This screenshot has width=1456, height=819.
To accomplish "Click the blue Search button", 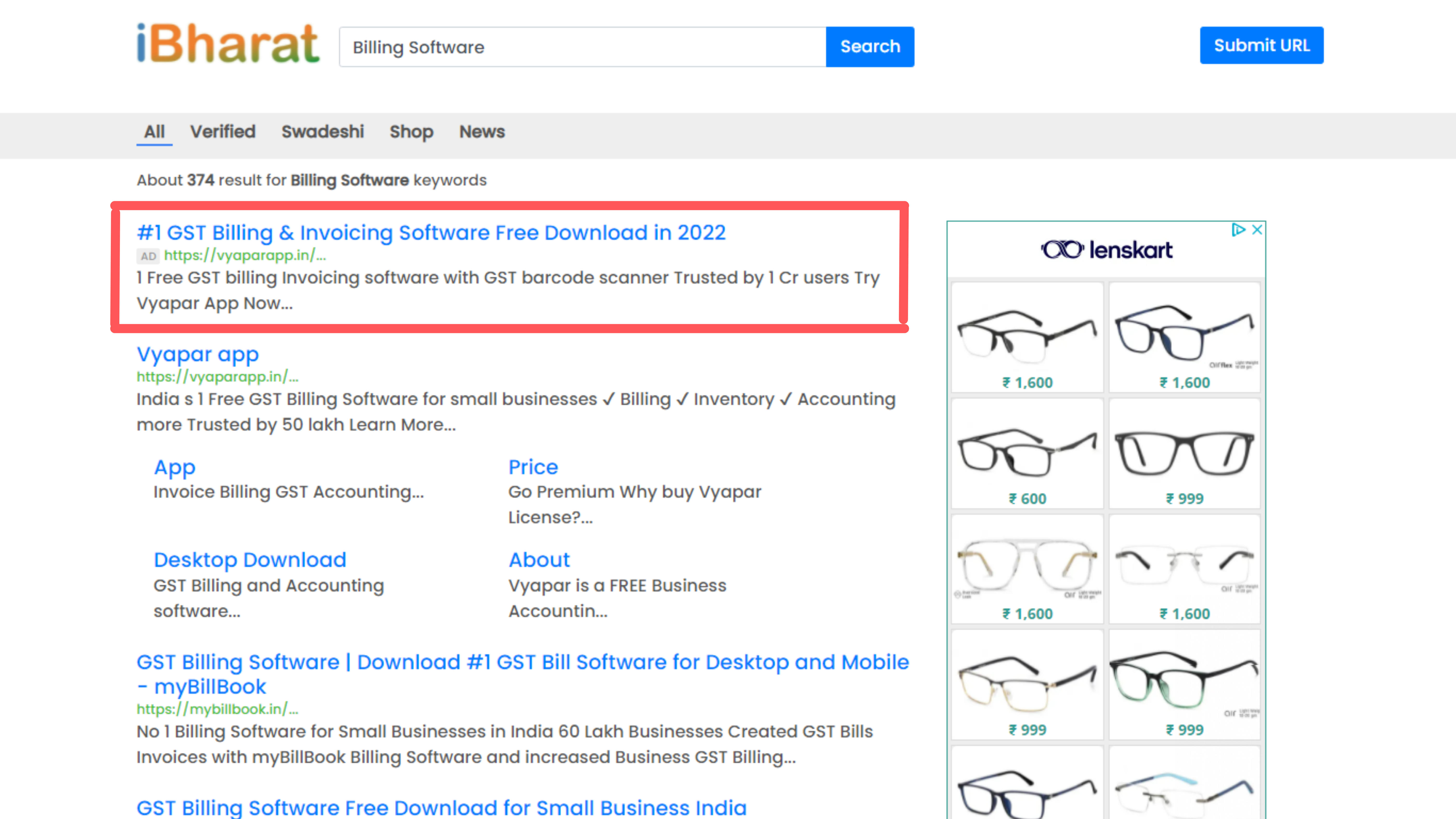I will tap(870, 46).
